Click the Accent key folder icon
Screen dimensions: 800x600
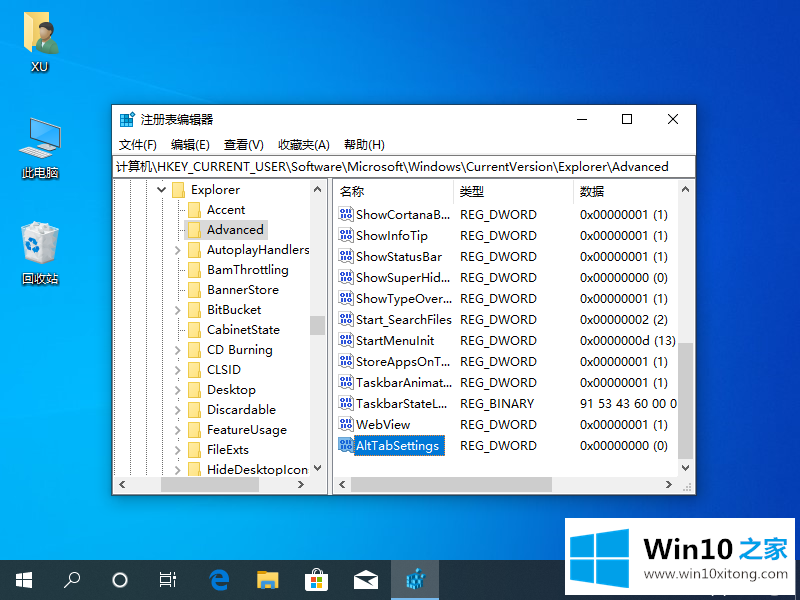click(x=194, y=210)
